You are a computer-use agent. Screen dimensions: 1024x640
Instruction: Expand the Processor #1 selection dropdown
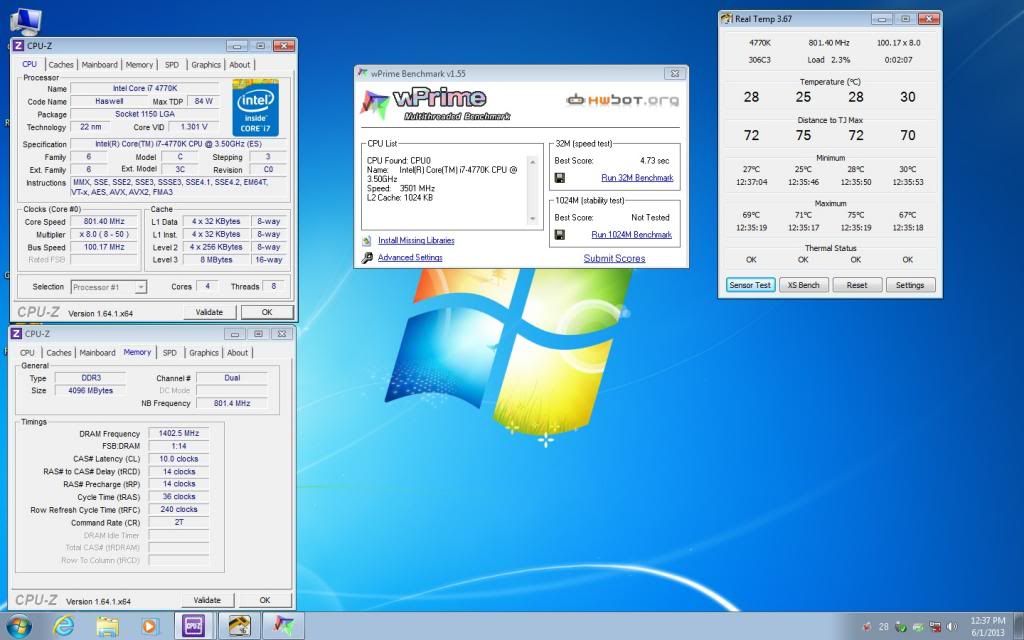tap(141, 287)
